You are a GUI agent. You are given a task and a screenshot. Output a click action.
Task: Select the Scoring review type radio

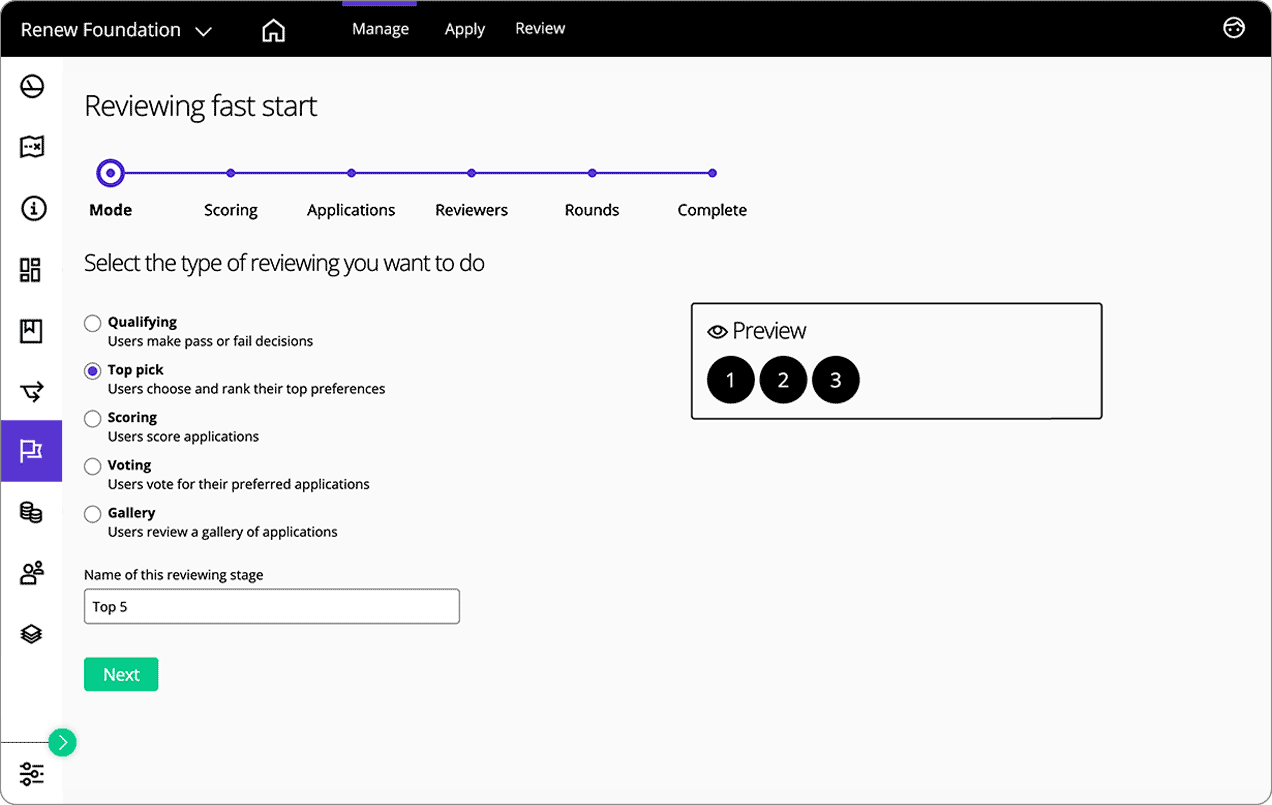[x=93, y=418]
